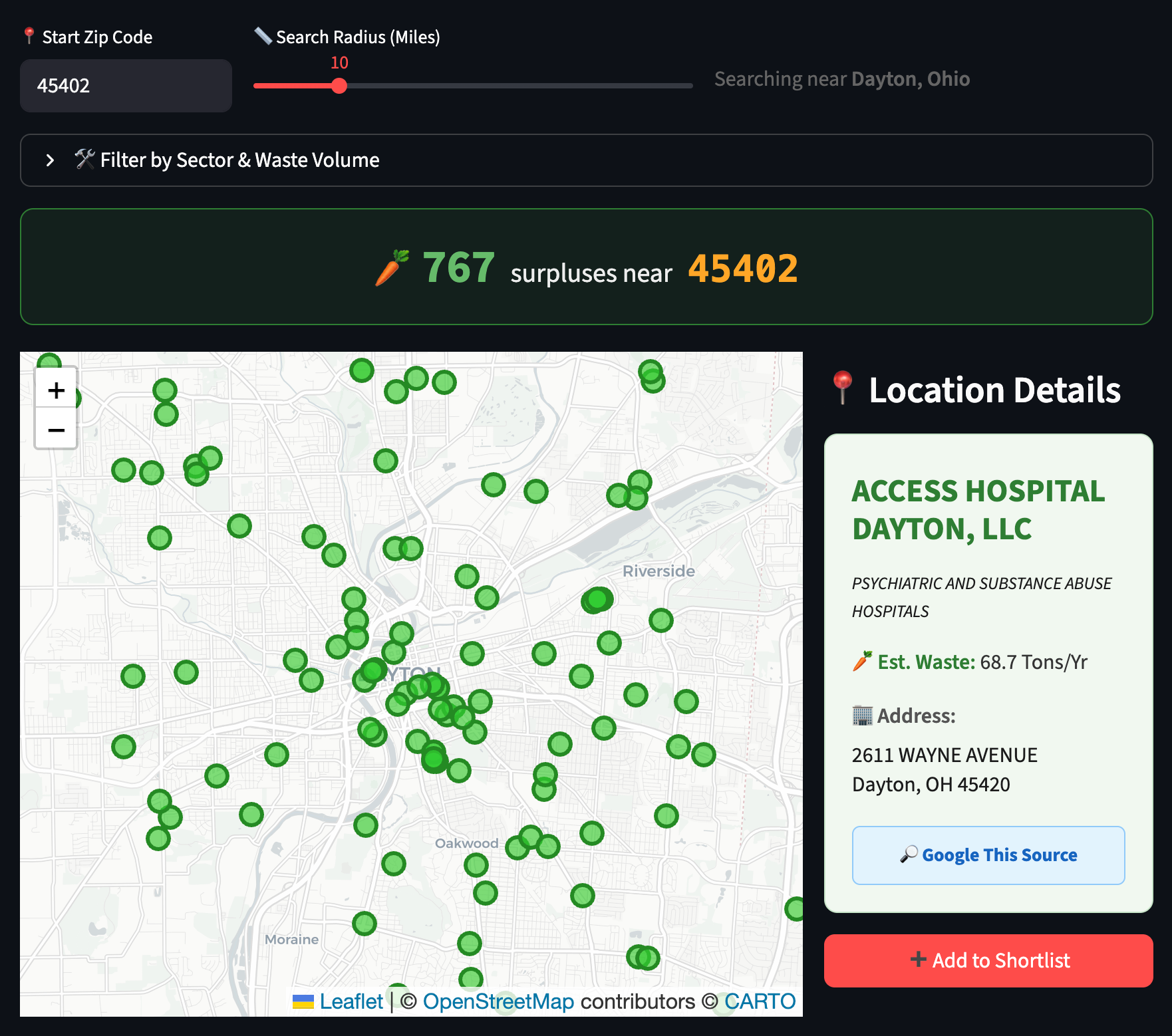
Task: Click the Ukraine flag icon beside Leaflet
Action: pyautogui.click(x=303, y=1001)
